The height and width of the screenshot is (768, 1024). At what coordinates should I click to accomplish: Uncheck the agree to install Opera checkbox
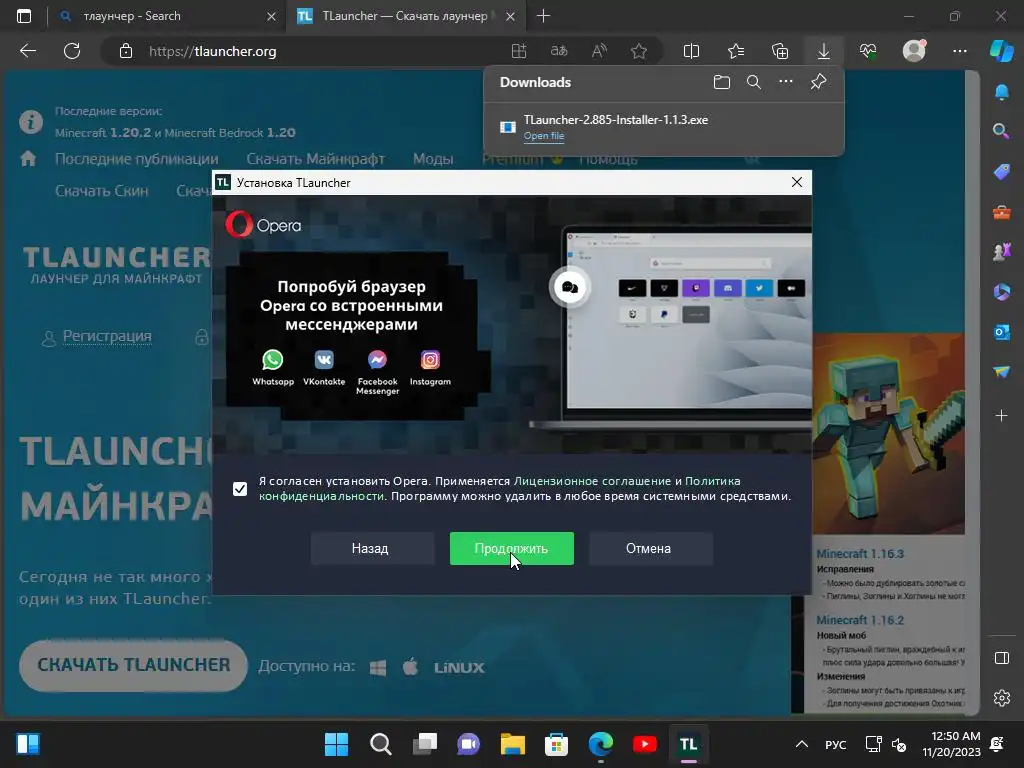pyautogui.click(x=240, y=488)
